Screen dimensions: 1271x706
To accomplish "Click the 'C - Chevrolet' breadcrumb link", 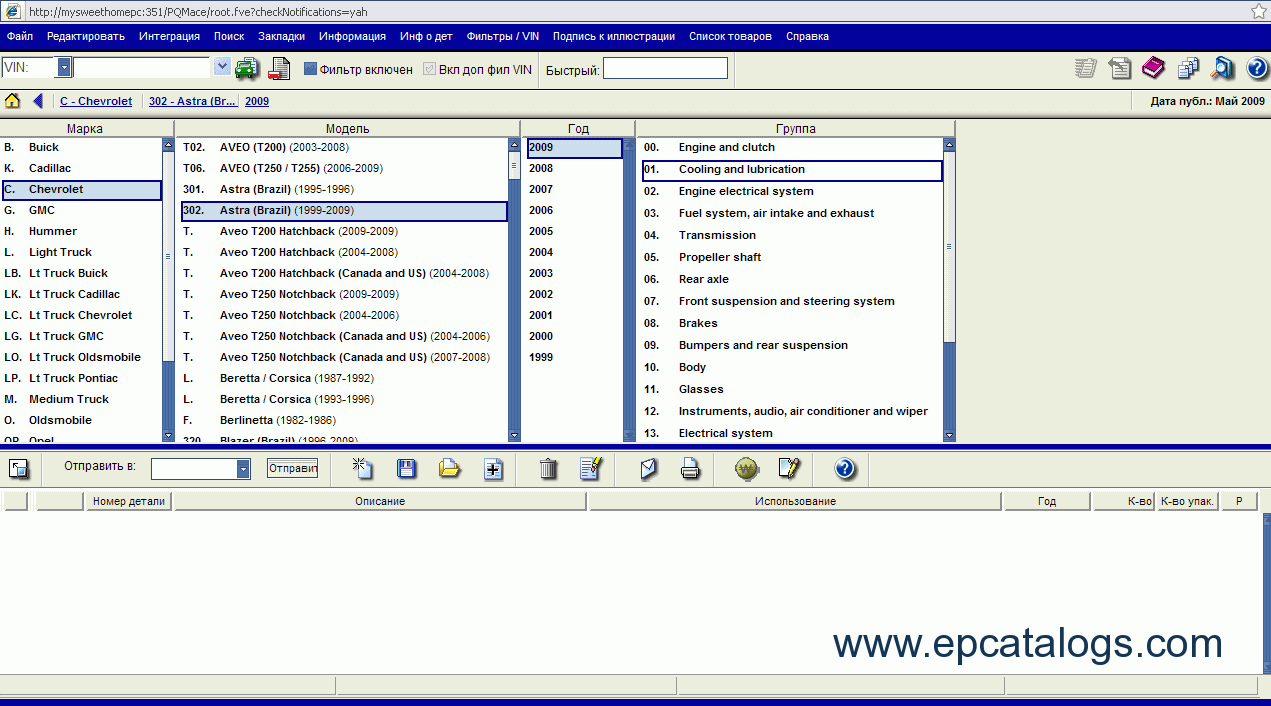I will point(96,101).
